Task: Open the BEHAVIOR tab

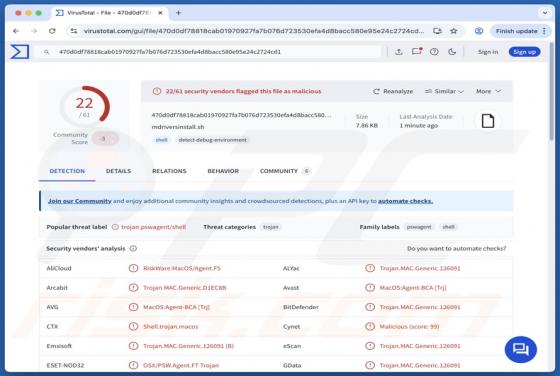Action: pos(223,171)
